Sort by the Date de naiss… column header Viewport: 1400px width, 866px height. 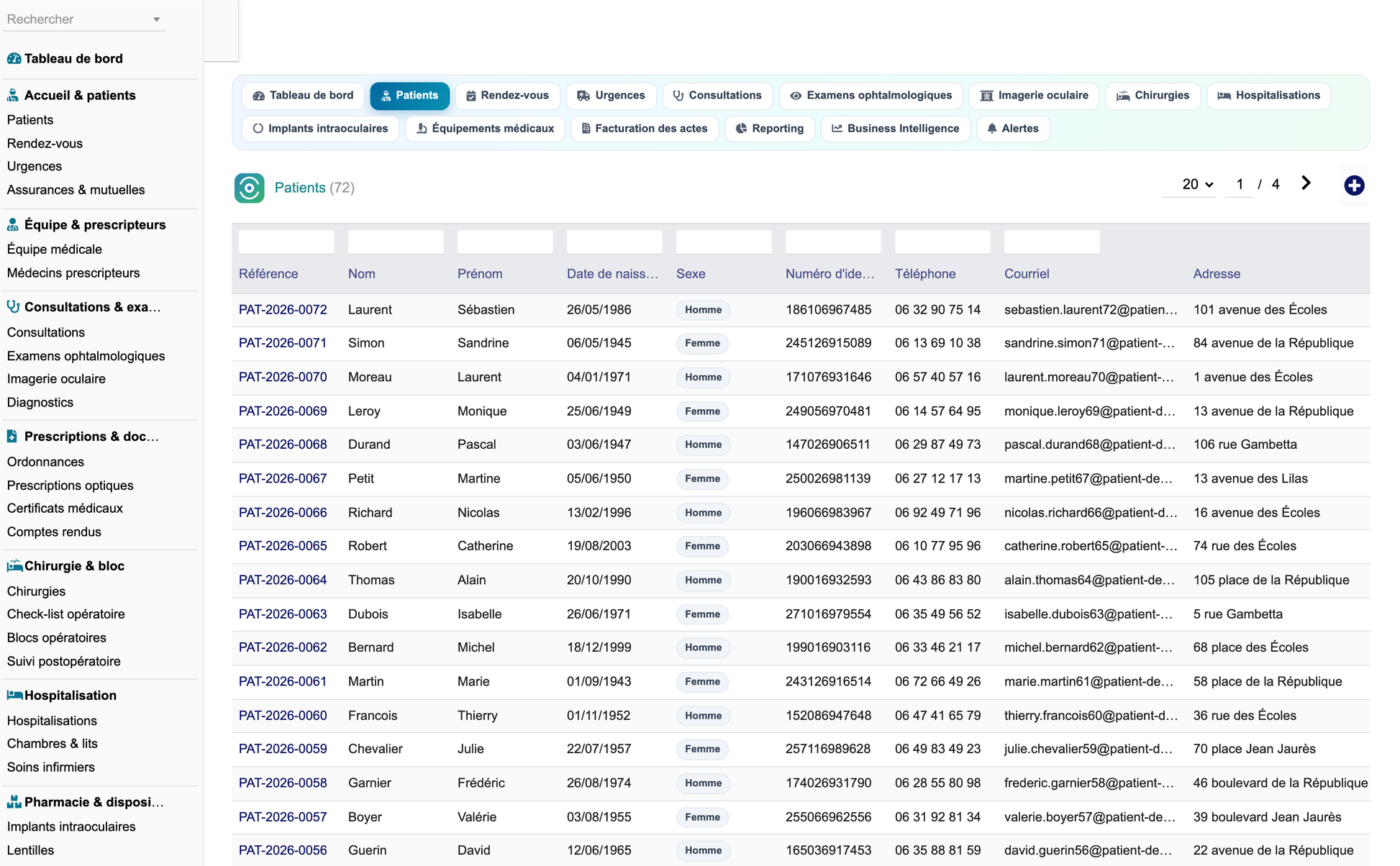coord(612,274)
